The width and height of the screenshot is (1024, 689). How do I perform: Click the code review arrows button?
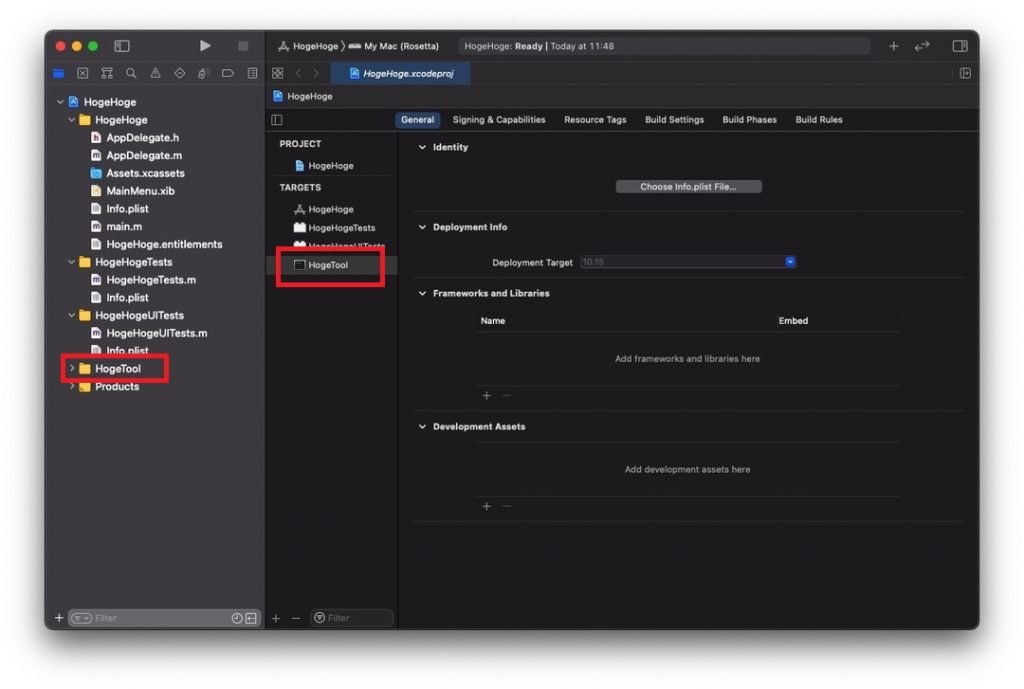coord(921,46)
